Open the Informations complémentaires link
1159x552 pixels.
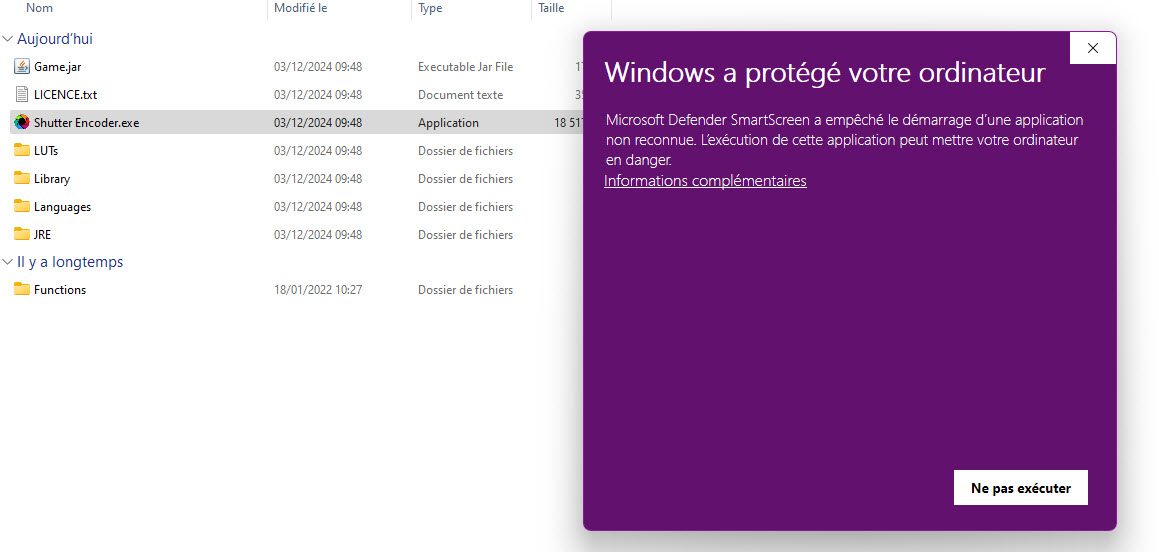(x=705, y=181)
